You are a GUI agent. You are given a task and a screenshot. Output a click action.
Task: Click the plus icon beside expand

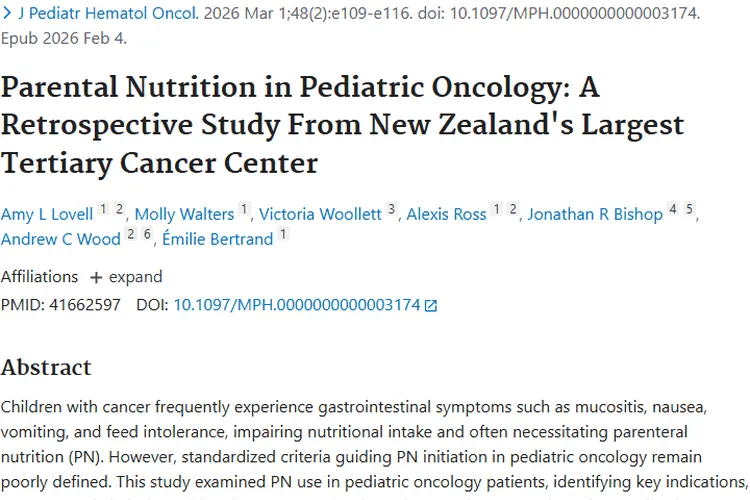pos(96,277)
